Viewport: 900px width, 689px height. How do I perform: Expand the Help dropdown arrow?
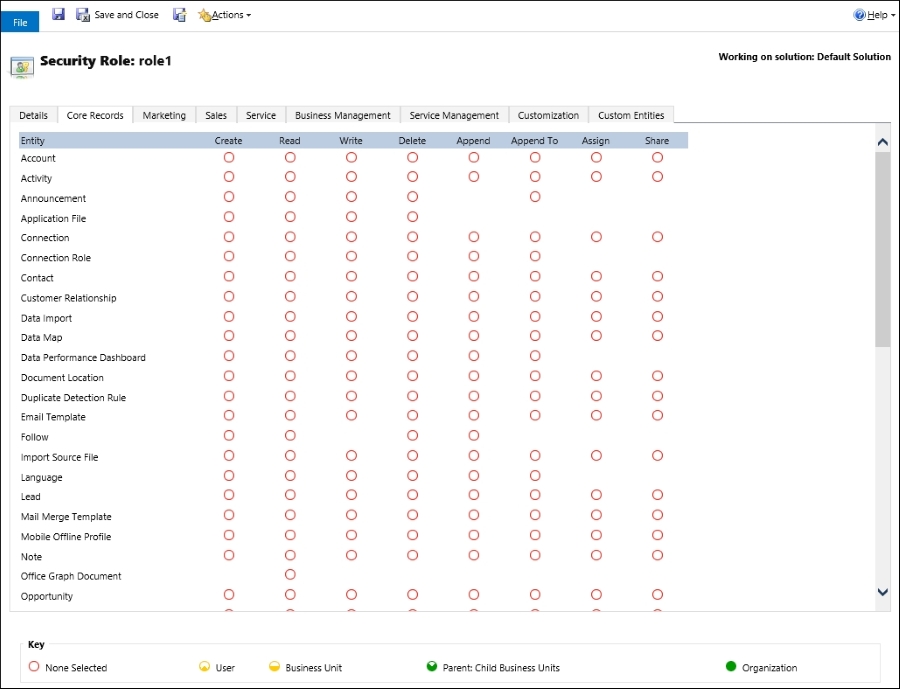click(x=893, y=16)
